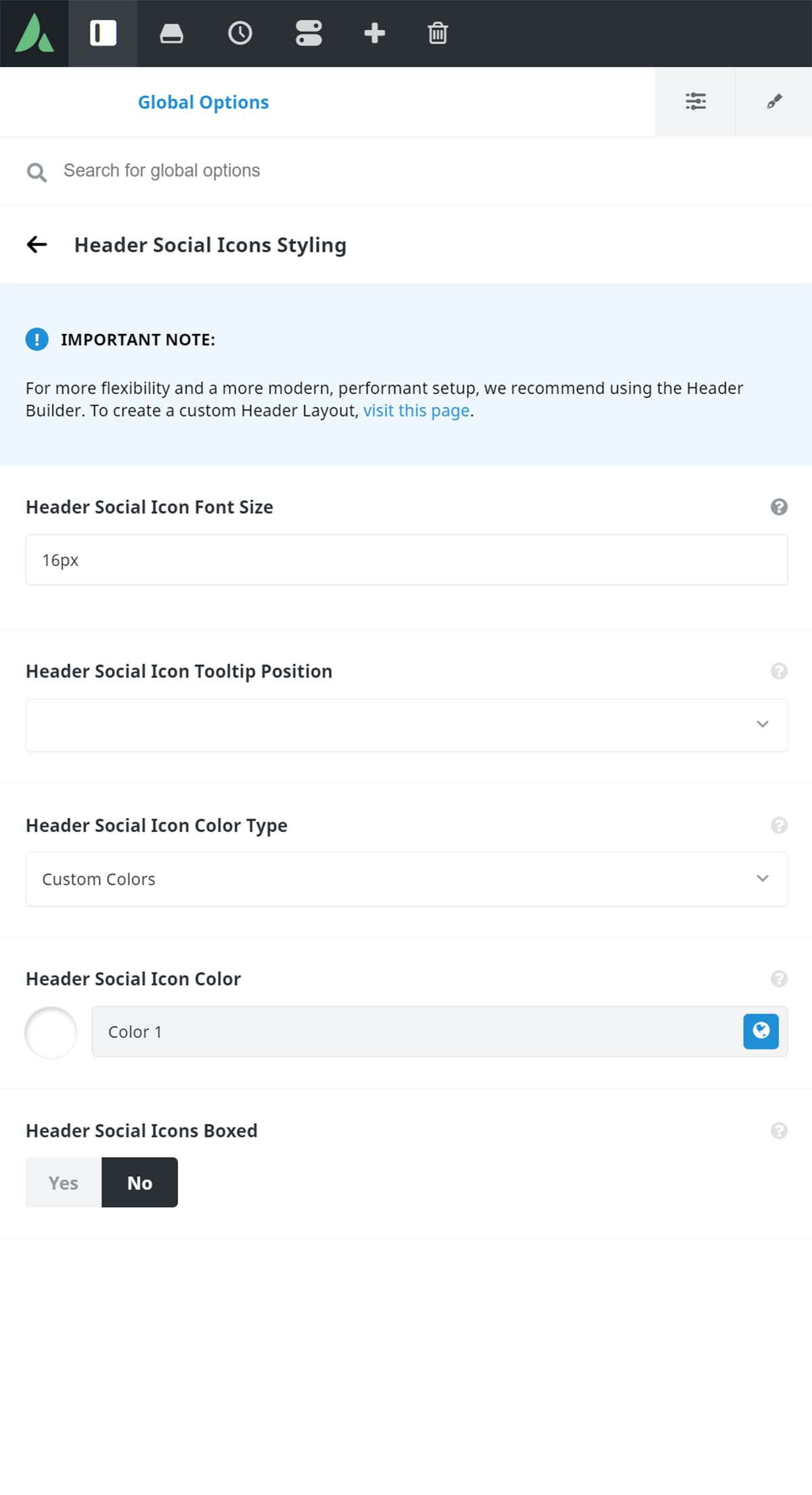This screenshot has width=812, height=1495.
Task: Focus the Search for global options field
Action: (x=406, y=171)
